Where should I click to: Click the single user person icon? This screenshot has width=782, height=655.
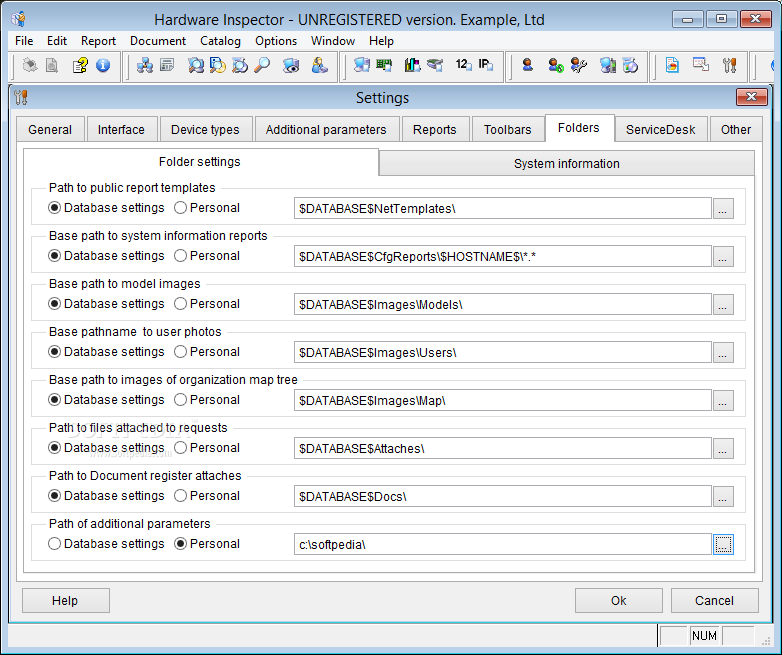[x=528, y=65]
